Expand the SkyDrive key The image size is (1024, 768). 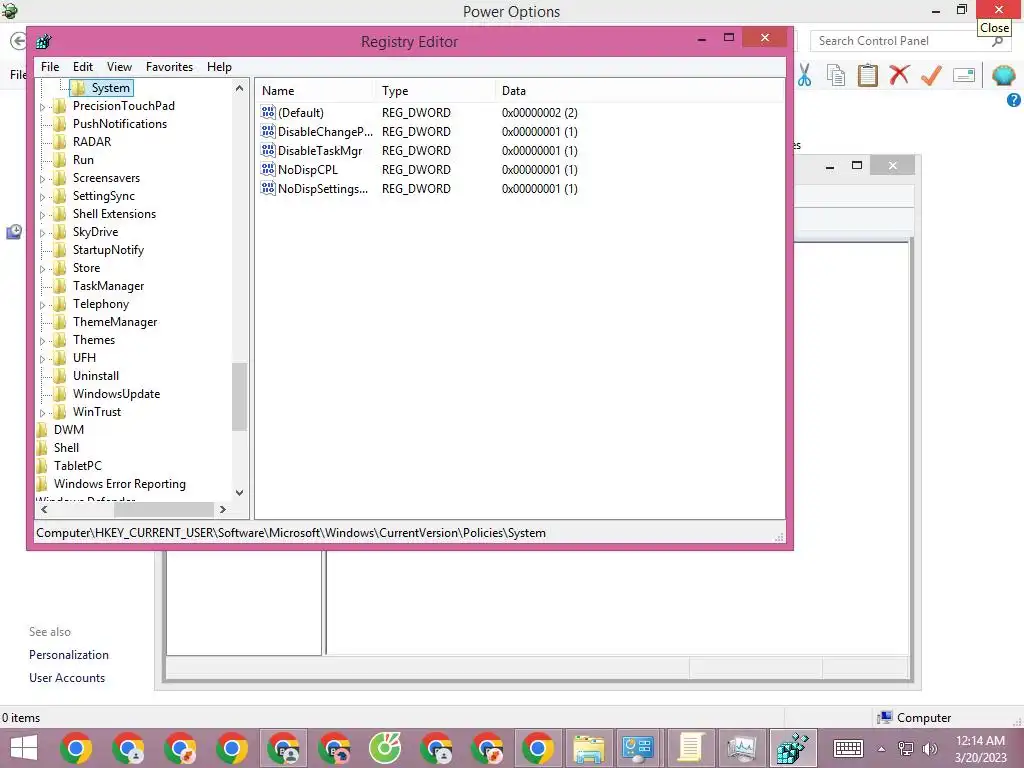[x=43, y=232]
